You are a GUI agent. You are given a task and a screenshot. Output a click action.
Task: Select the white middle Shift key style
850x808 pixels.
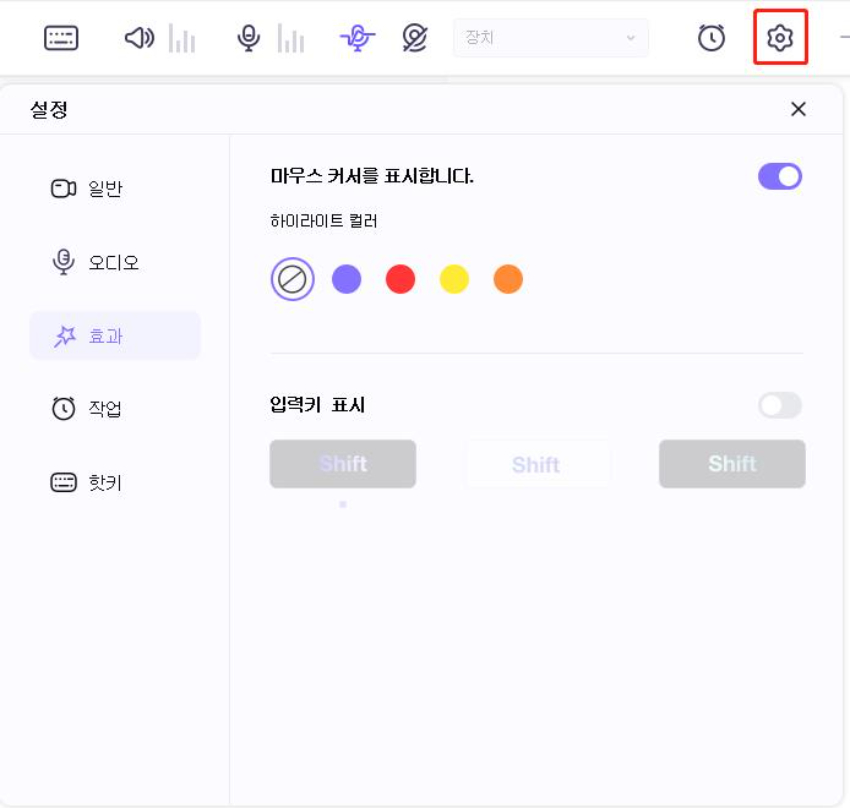537,464
